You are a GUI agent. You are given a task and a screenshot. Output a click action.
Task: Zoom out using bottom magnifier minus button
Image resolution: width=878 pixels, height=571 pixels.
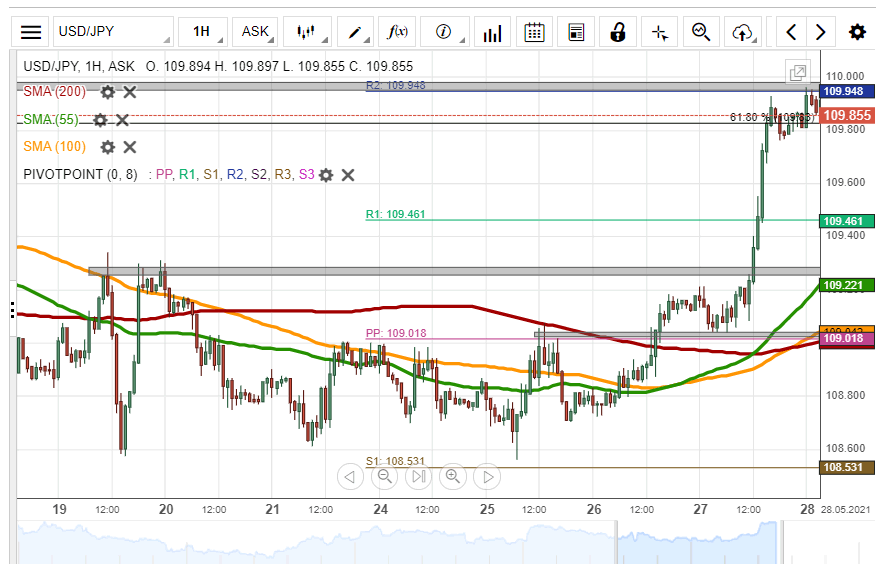coord(383,477)
